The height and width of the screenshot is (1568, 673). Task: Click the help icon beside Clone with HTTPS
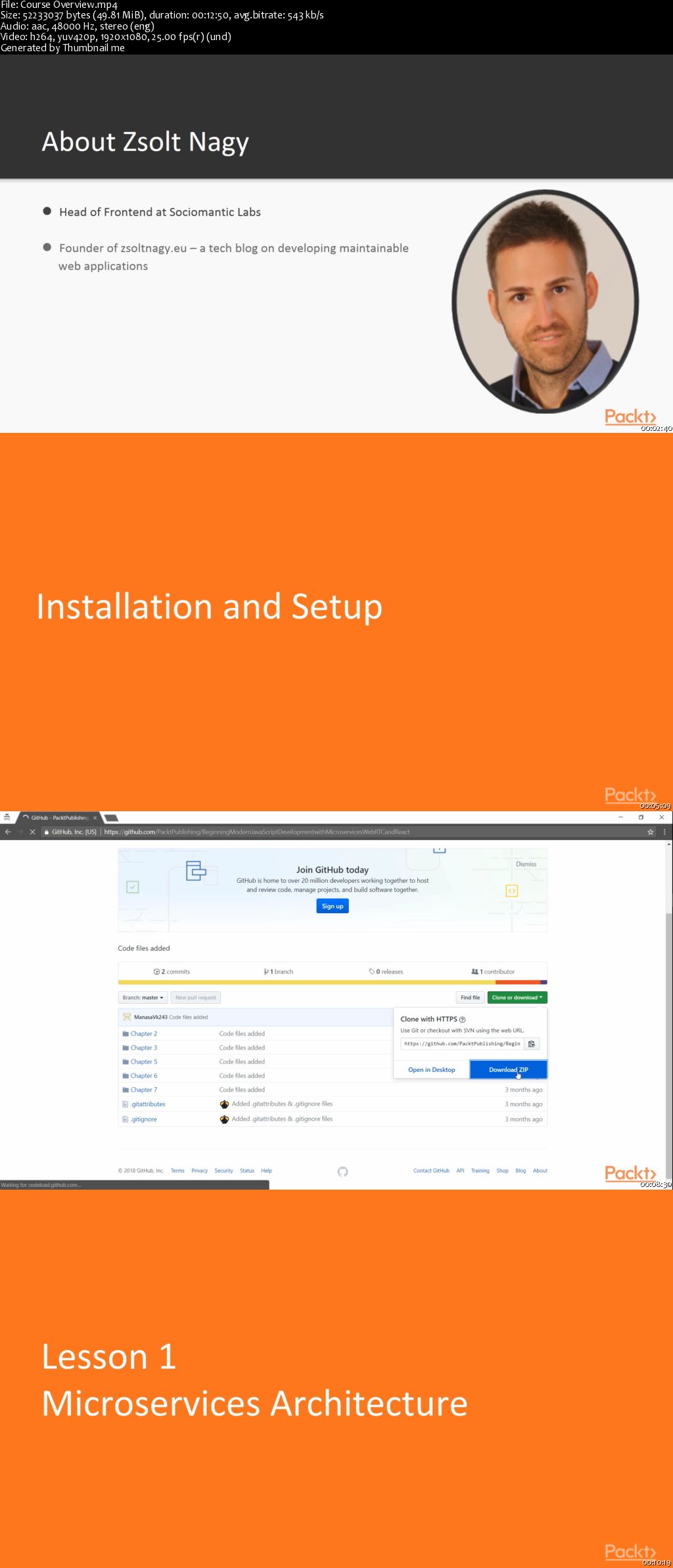coord(462,1019)
